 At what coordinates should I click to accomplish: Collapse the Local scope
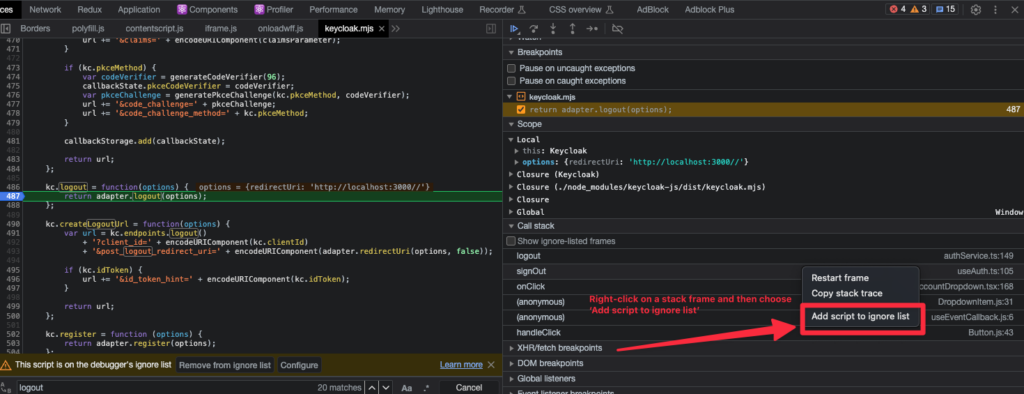pos(511,139)
